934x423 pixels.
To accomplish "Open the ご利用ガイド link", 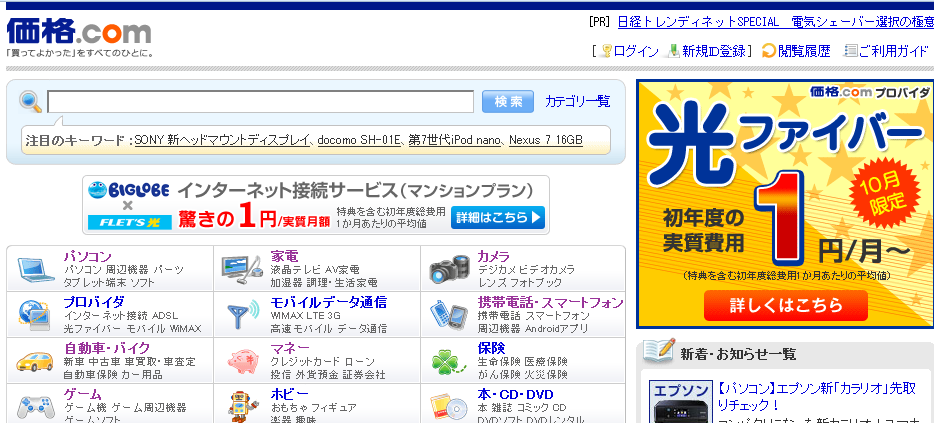I will (893, 51).
